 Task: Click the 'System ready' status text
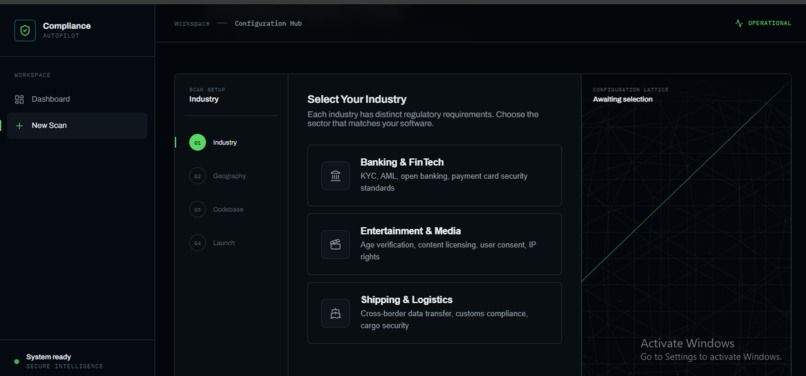pyautogui.click(x=49, y=357)
